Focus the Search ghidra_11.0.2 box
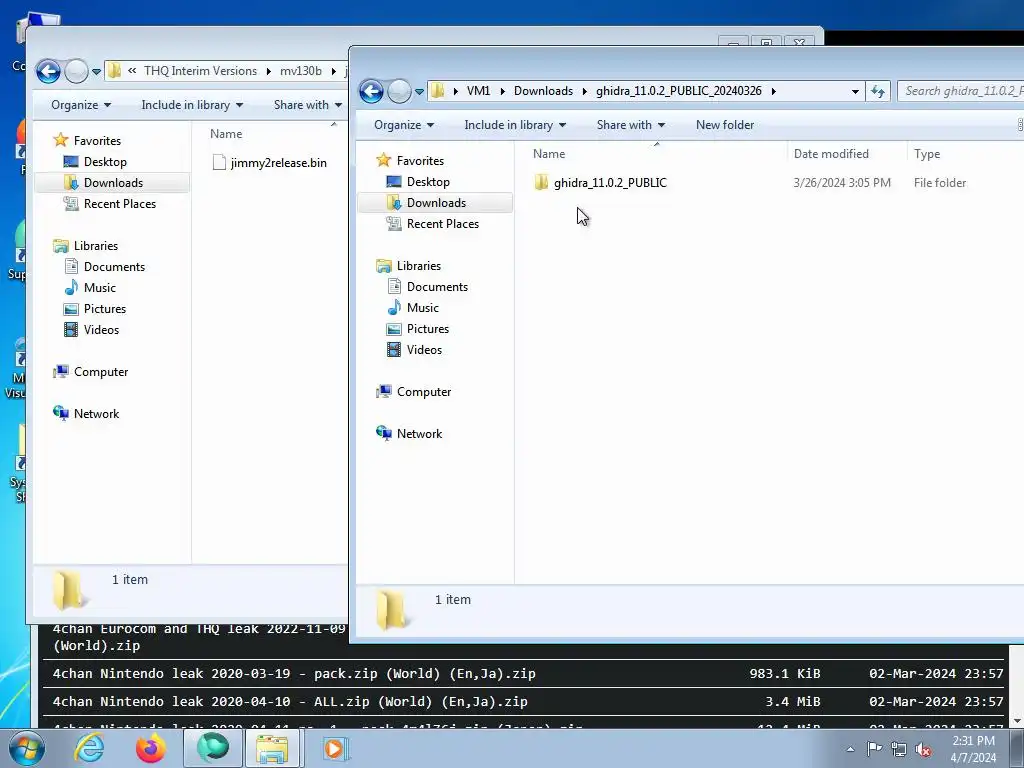The width and height of the screenshot is (1024, 768). tap(961, 91)
